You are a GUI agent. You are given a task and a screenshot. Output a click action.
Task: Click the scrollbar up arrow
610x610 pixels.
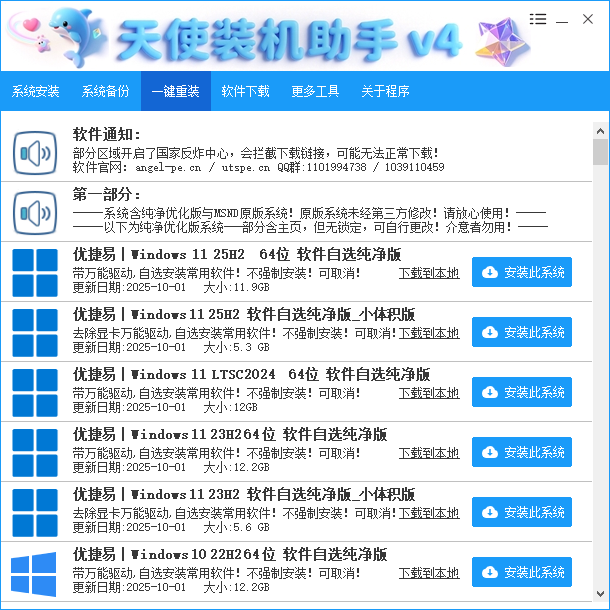[x=600, y=131]
